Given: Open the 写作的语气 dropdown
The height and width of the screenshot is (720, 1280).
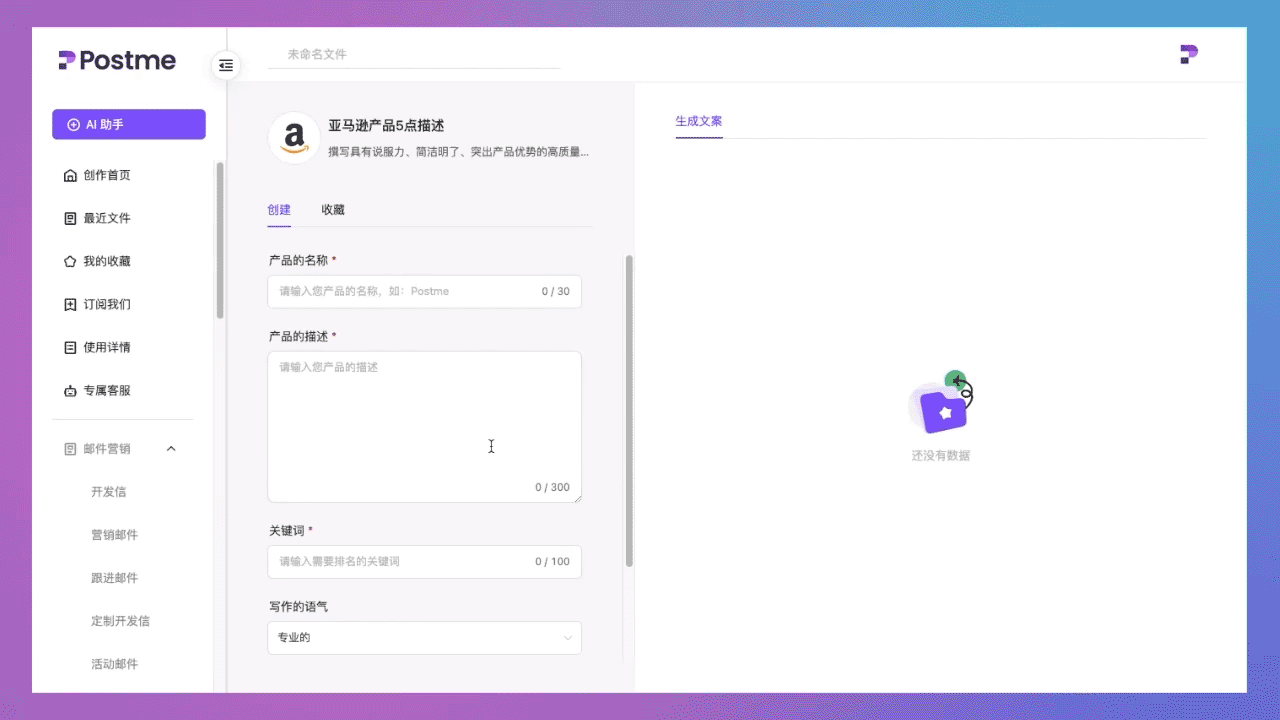Looking at the screenshot, I should 424,637.
